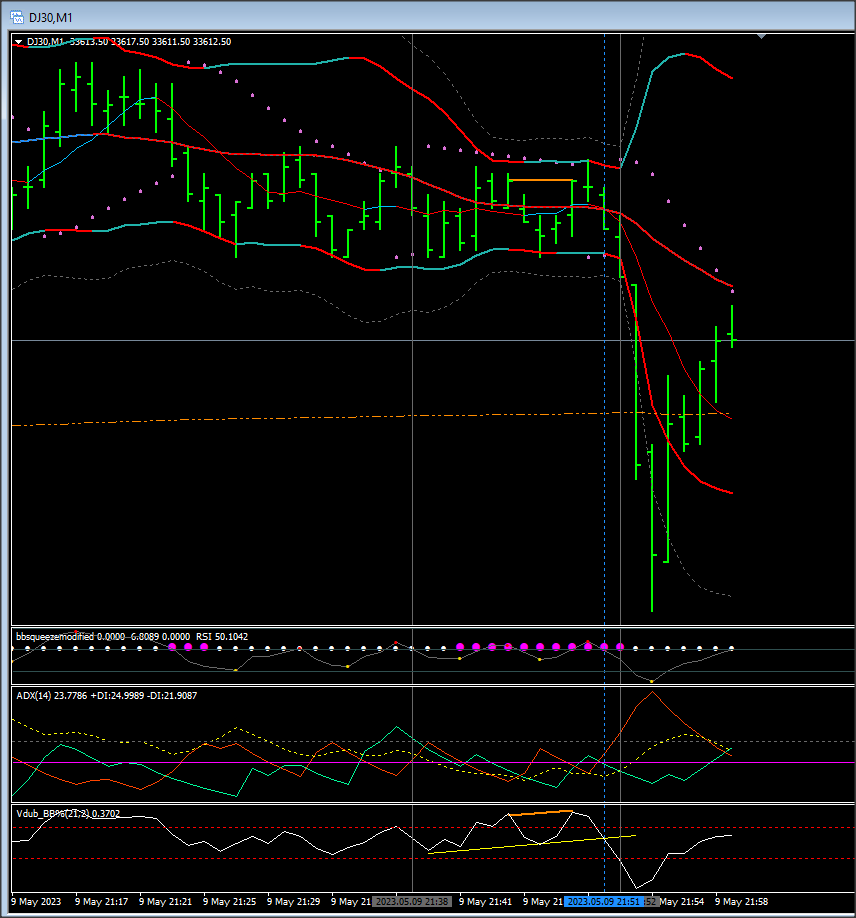Click the OHLC values text 33613.50 33617.50
Screen dimensions: 856x918
pos(109,42)
